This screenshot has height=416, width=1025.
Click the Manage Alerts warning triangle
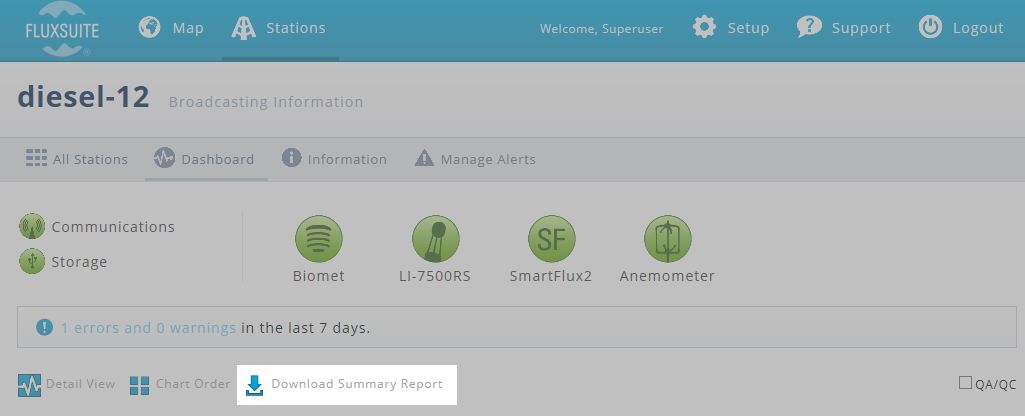[x=424, y=158]
